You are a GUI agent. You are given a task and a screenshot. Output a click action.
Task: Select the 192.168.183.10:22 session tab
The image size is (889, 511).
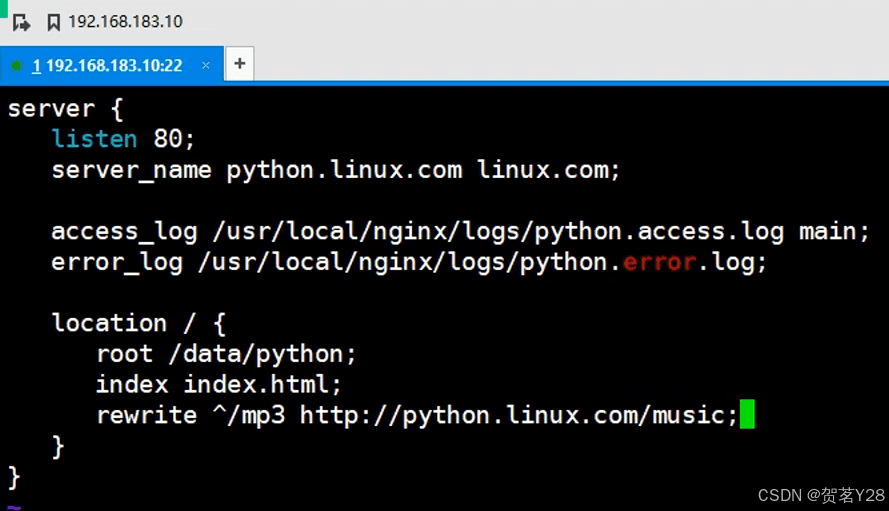108,65
